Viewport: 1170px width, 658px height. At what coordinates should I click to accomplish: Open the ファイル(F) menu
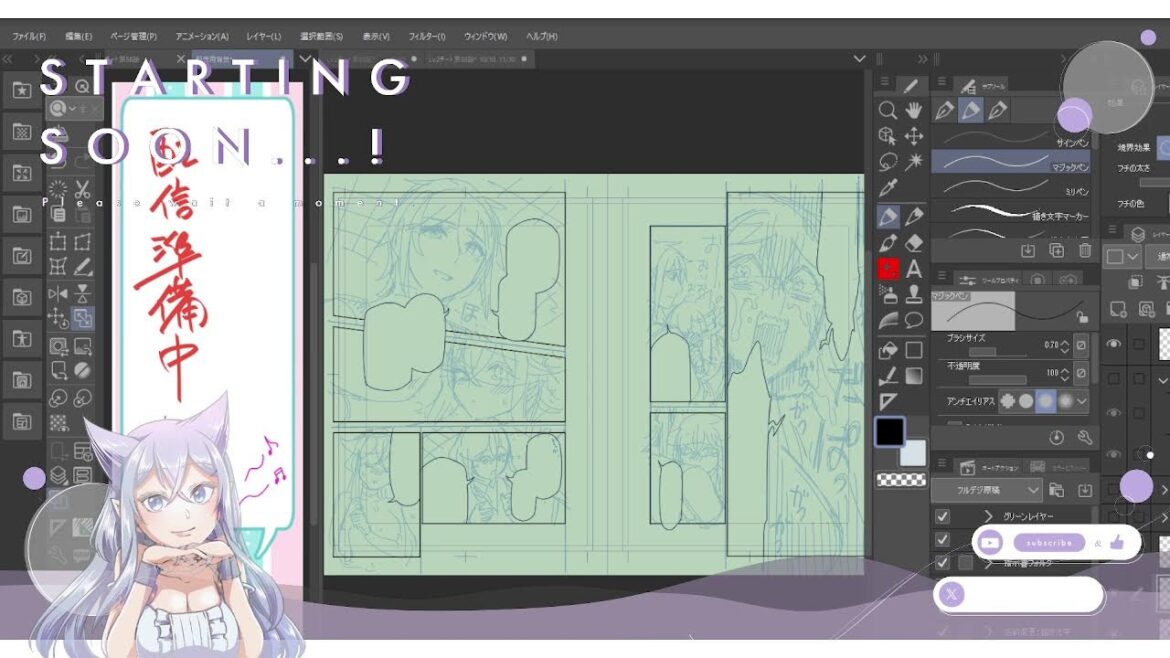click(30, 36)
